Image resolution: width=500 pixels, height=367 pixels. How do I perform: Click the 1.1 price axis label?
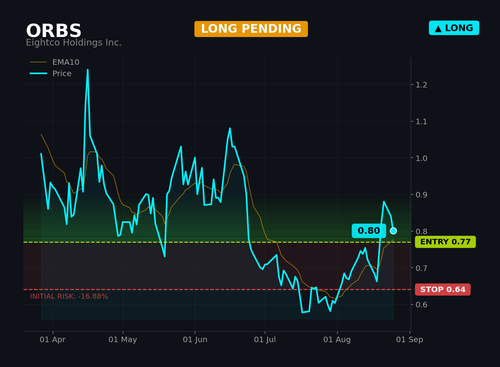[x=421, y=122]
